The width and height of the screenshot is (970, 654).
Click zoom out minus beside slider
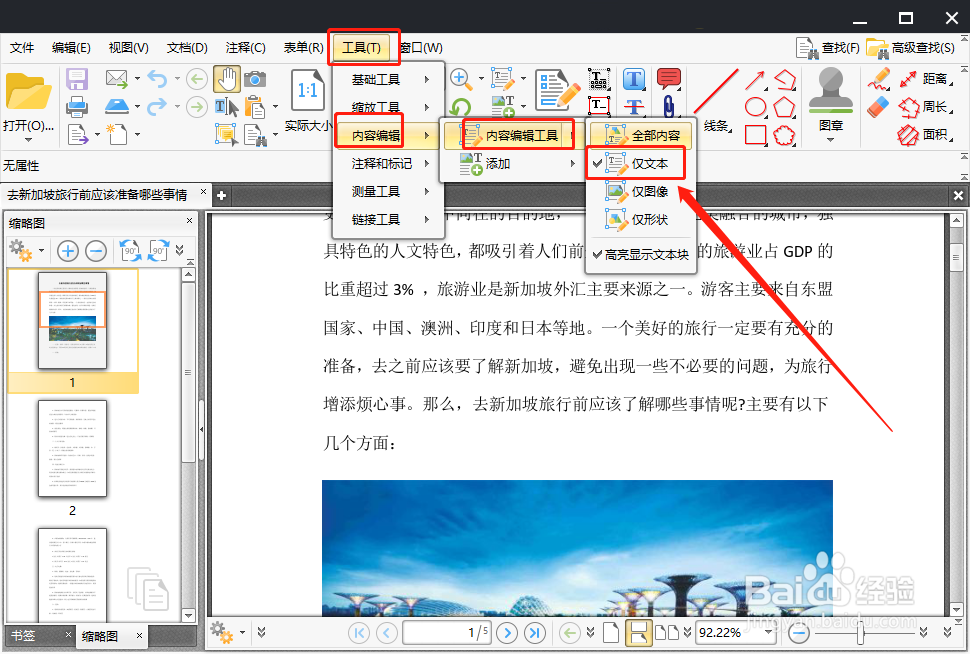coord(799,632)
